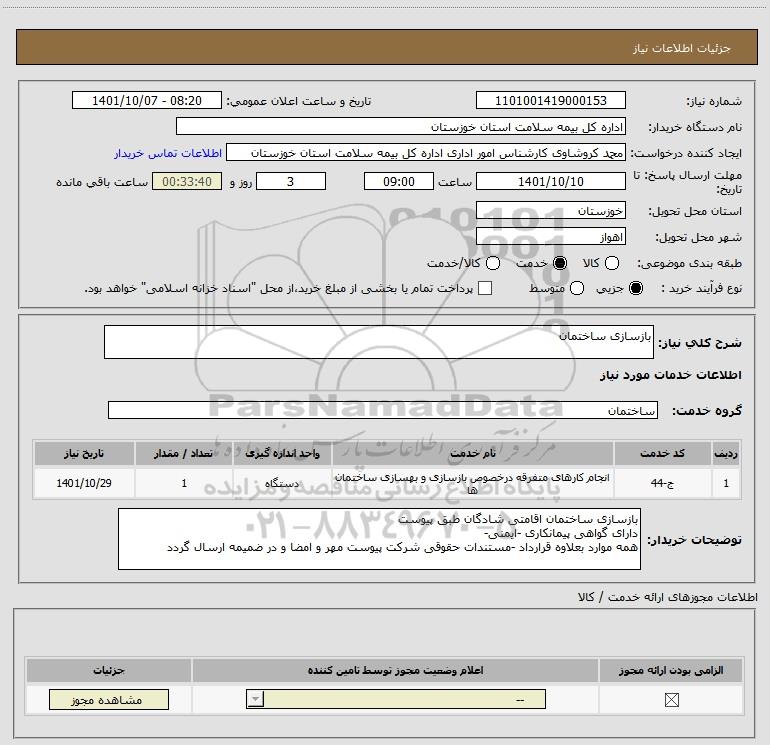Screen dimensions: 770x745
Task: Select the خدمت radio button
Action: tap(559, 263)
